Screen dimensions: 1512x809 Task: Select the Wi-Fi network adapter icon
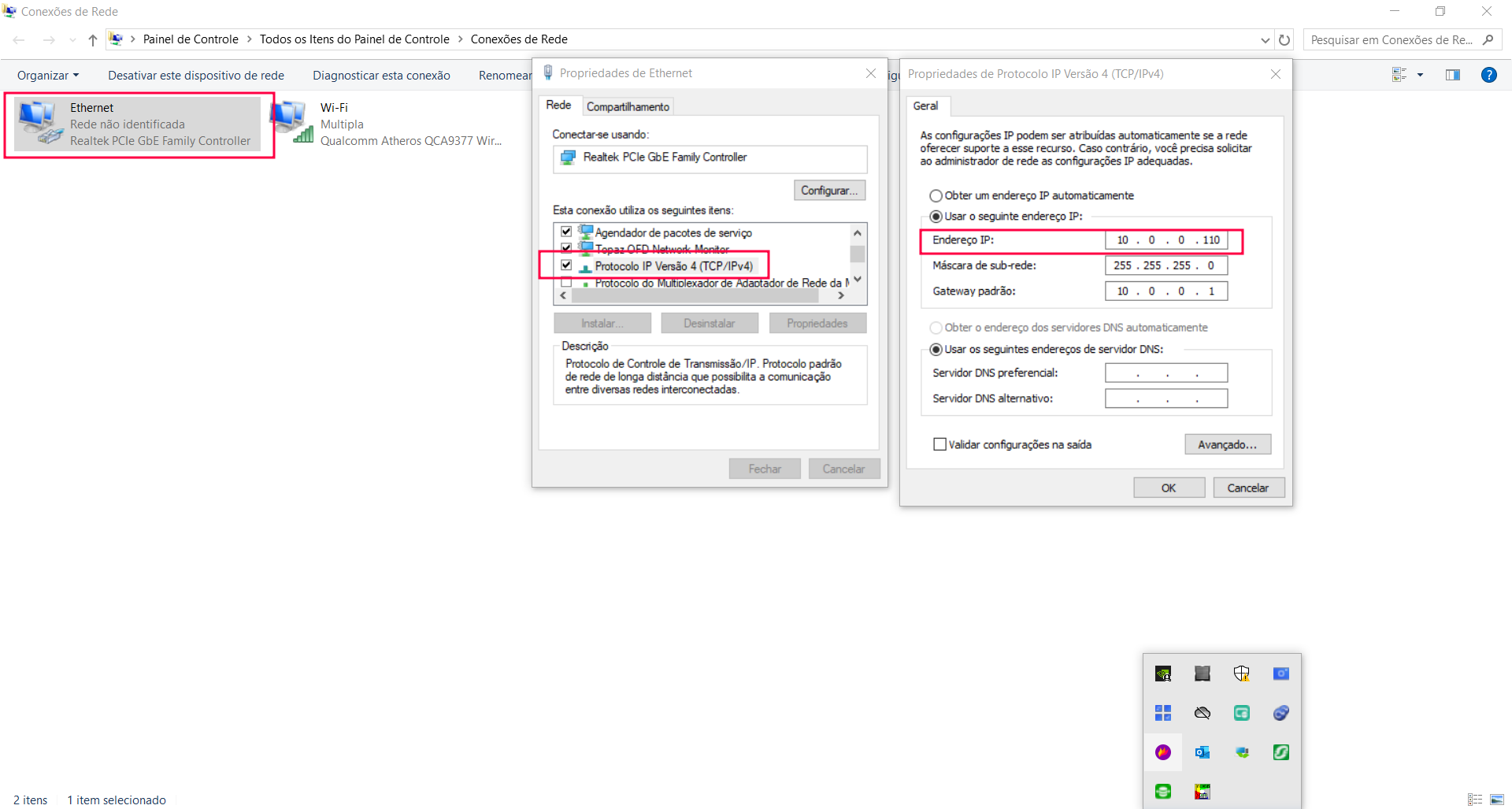coord(291,124)
